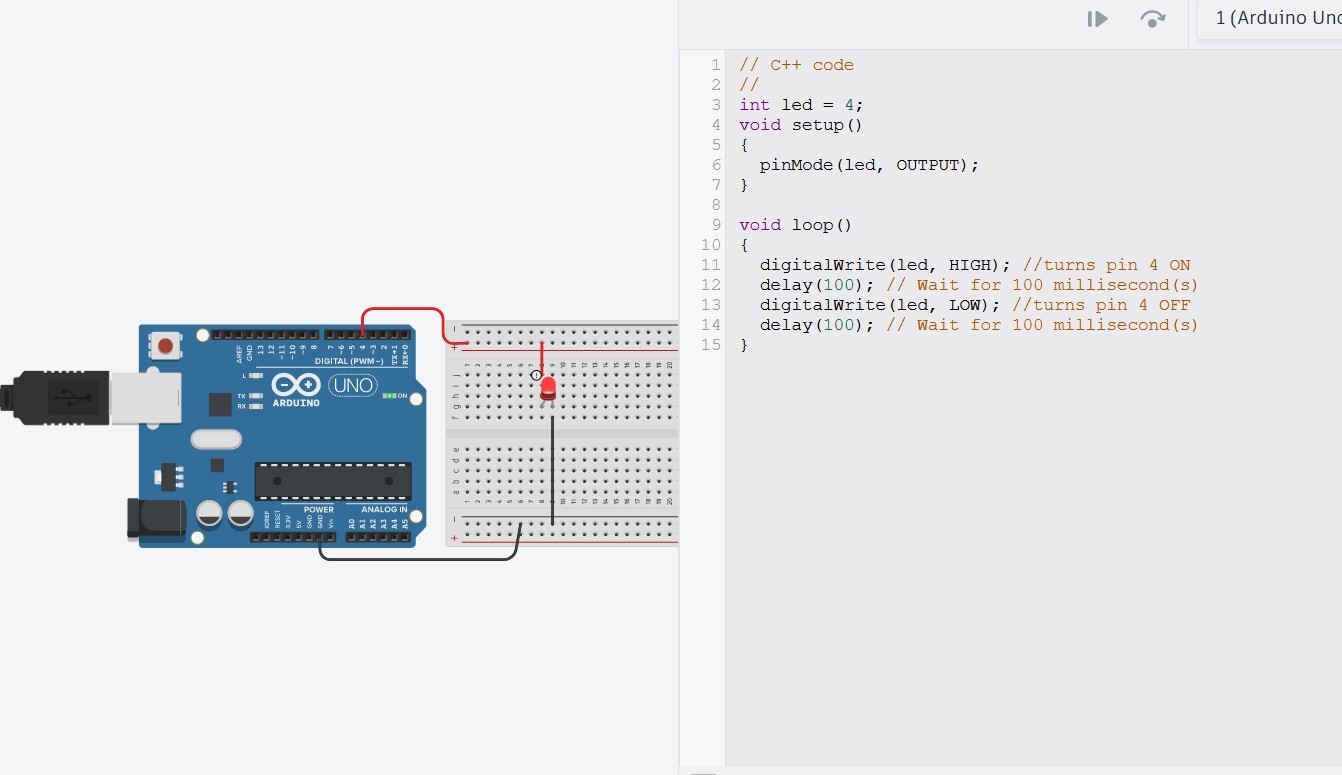Image resolution: width=1342 pixels, height=775 pixels.
Task: Select the red LED on the breadboard
Action: pos(548,389)
